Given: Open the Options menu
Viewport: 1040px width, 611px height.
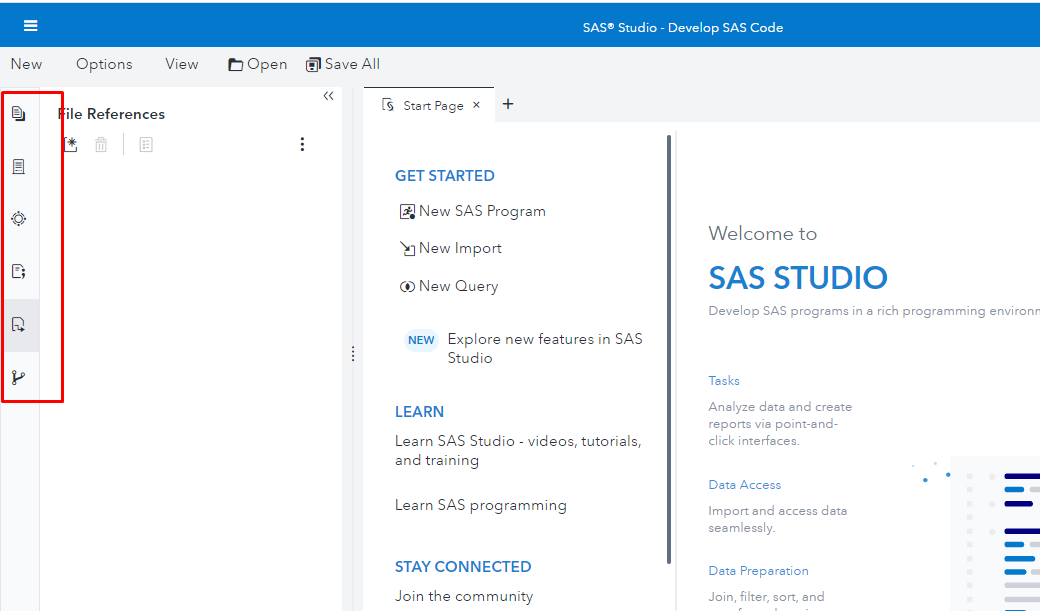Looking at the screenshot, I should [x=104, y=63].
